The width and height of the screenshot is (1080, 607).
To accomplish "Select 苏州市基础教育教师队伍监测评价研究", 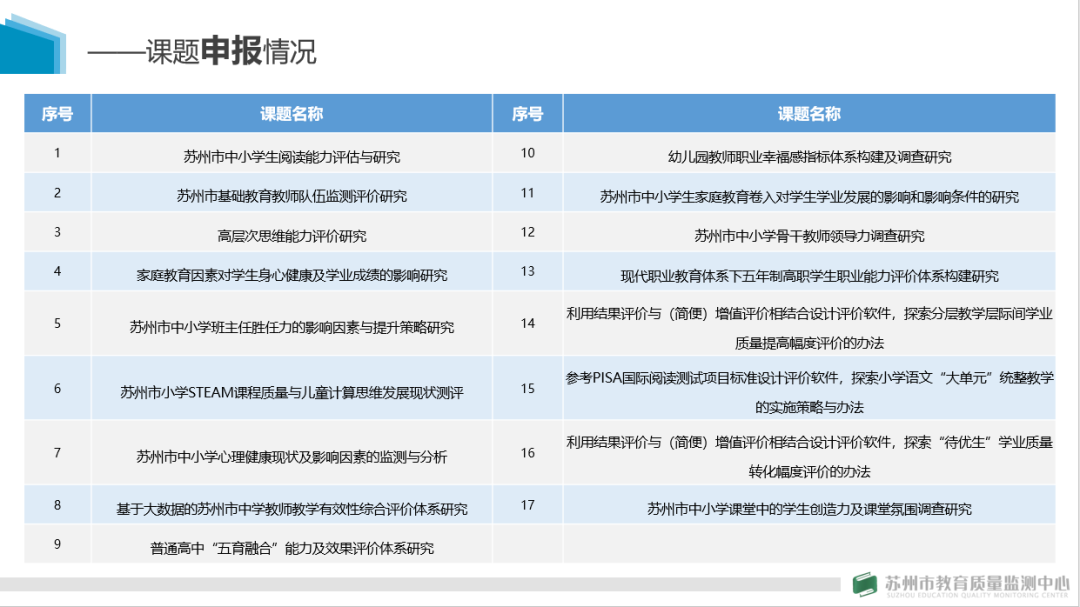I will click(291, 196).
